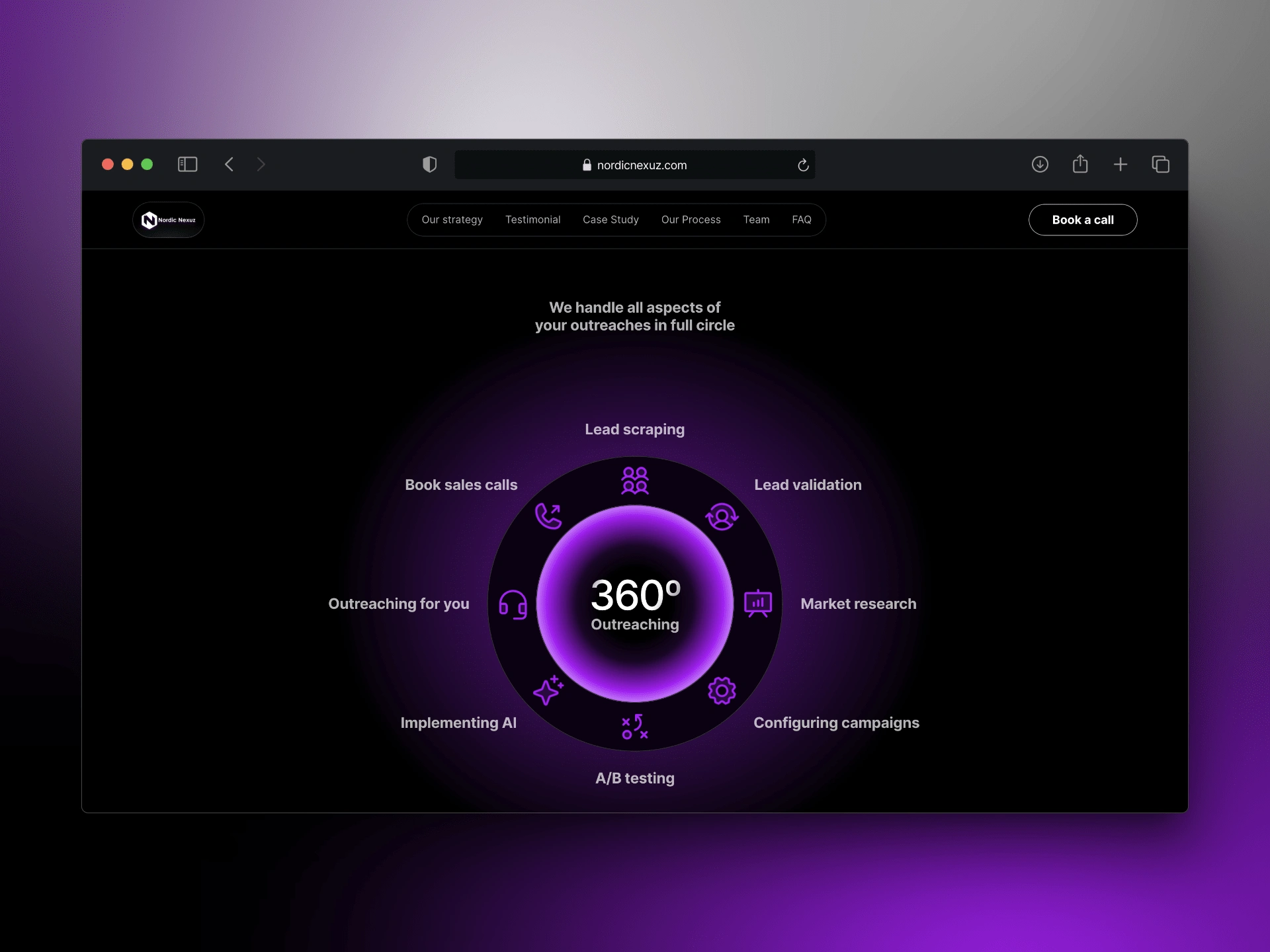Click the Lead scraping people icon
Viewport: 1270px width, 952px height.
point(635,481)
